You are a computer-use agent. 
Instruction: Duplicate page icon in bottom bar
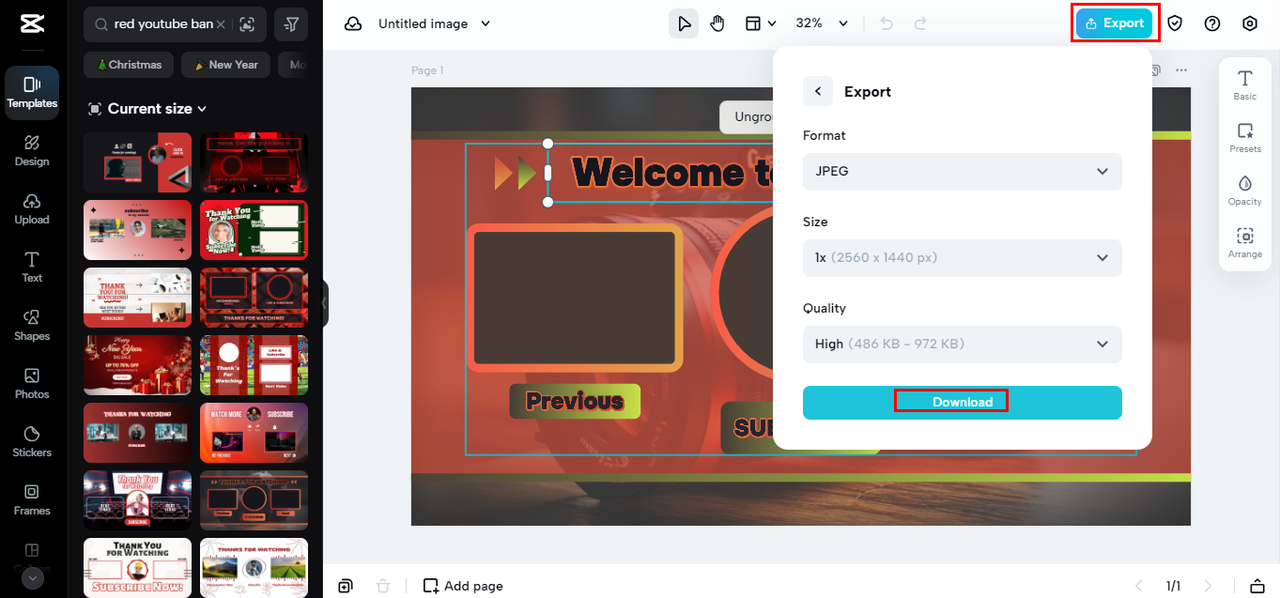[345, 586]
